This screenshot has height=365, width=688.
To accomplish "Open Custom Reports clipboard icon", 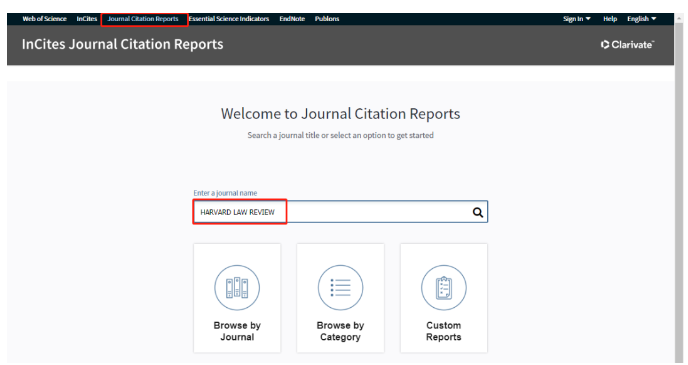I will pyautogui.click(x=444, y=288).
